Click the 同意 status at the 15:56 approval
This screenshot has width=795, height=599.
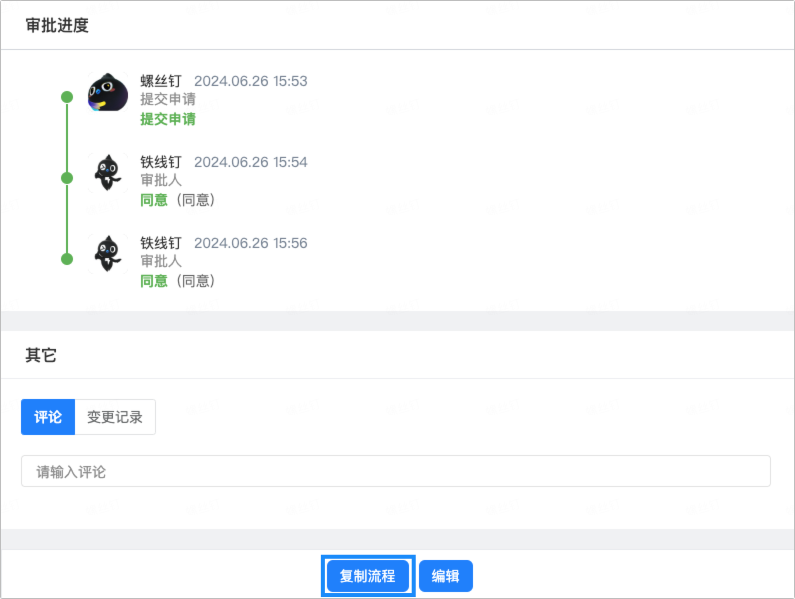[154, 281]
